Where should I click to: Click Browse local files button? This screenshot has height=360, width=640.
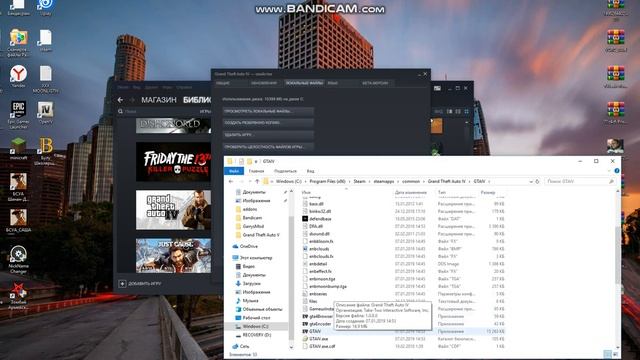[268, 111]
